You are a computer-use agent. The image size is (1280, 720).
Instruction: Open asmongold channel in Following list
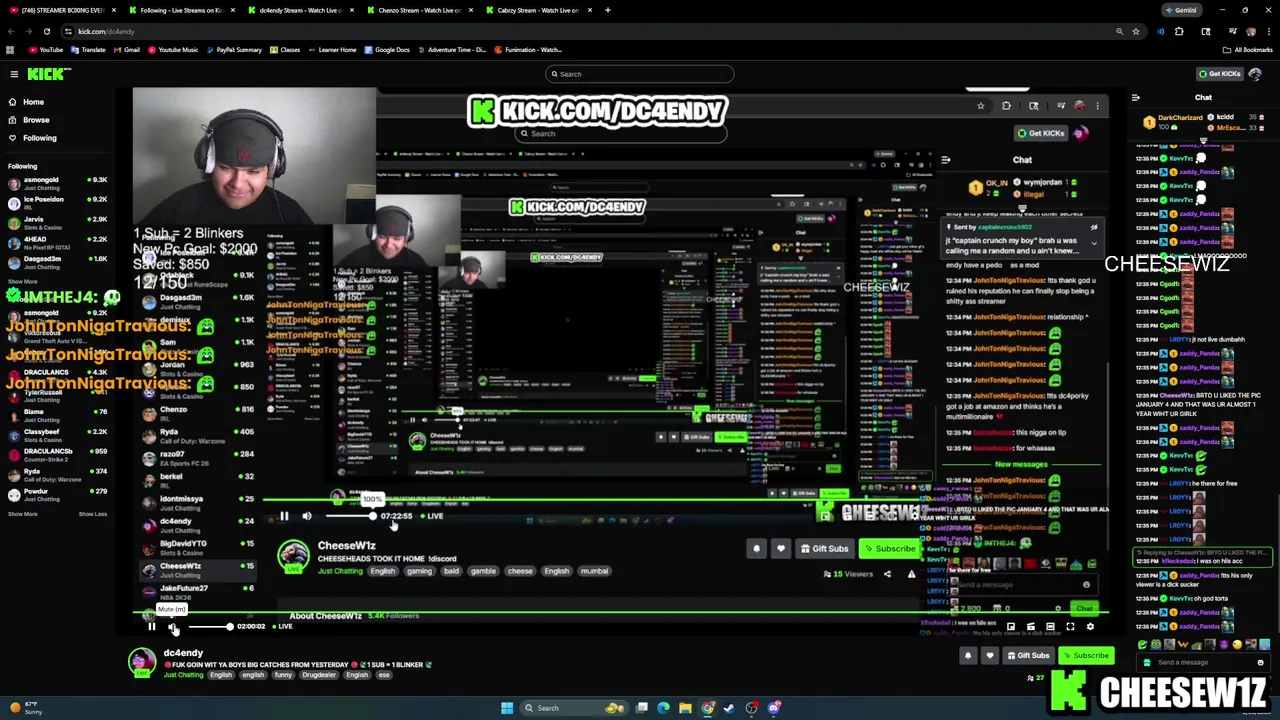click(57, 183)
